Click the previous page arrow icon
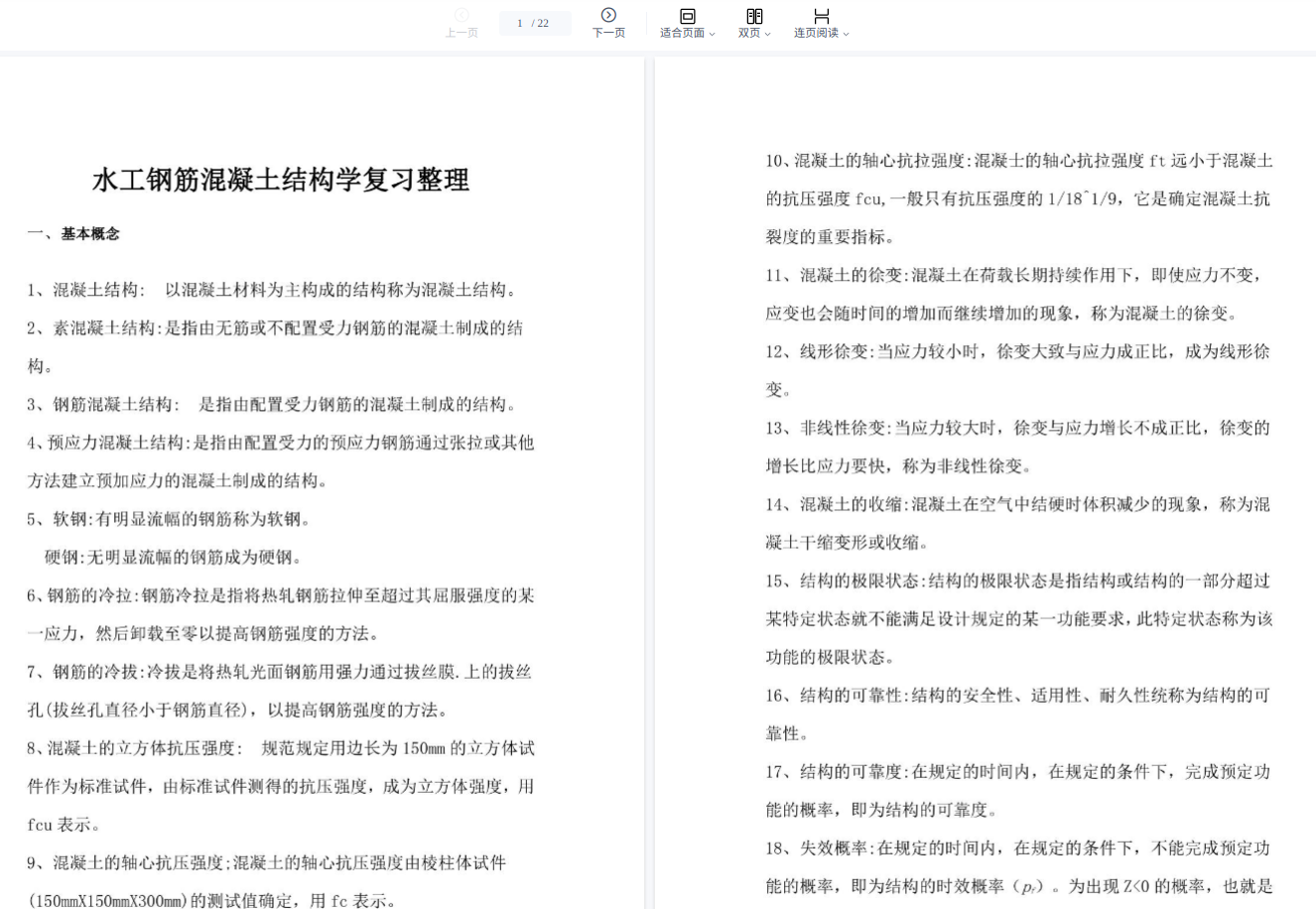 461,15
